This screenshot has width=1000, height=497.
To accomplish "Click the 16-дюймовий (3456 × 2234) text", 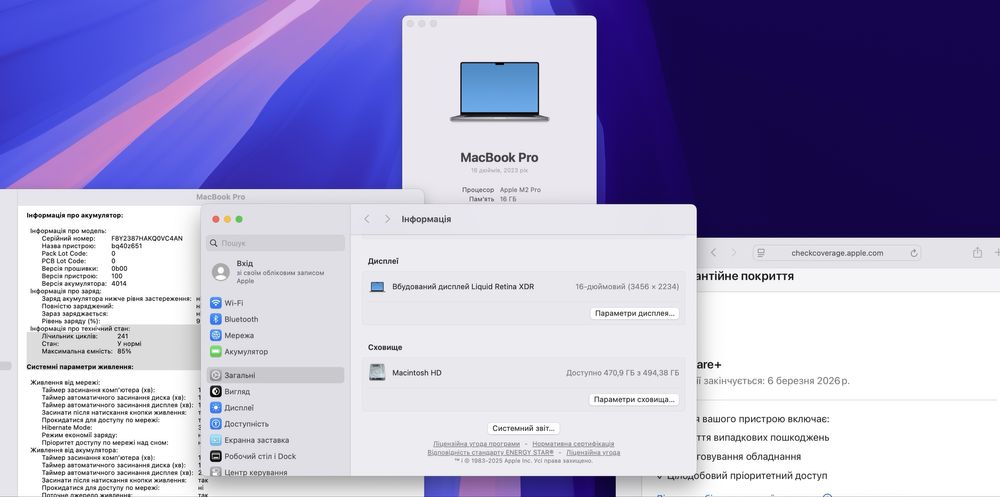I will tap(627, 287).
